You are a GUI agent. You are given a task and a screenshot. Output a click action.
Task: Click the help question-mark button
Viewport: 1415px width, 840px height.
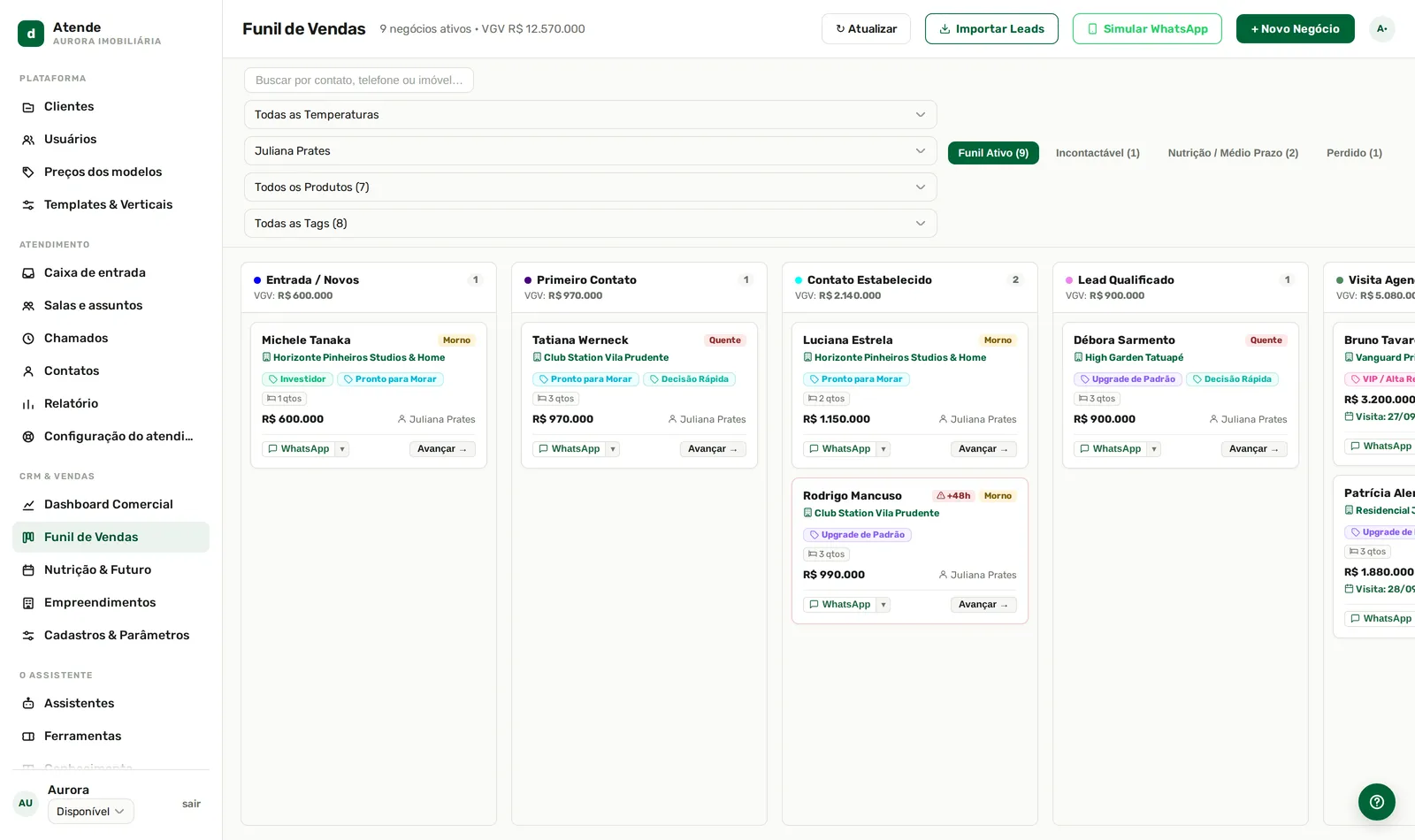[x=1376, y=802]
